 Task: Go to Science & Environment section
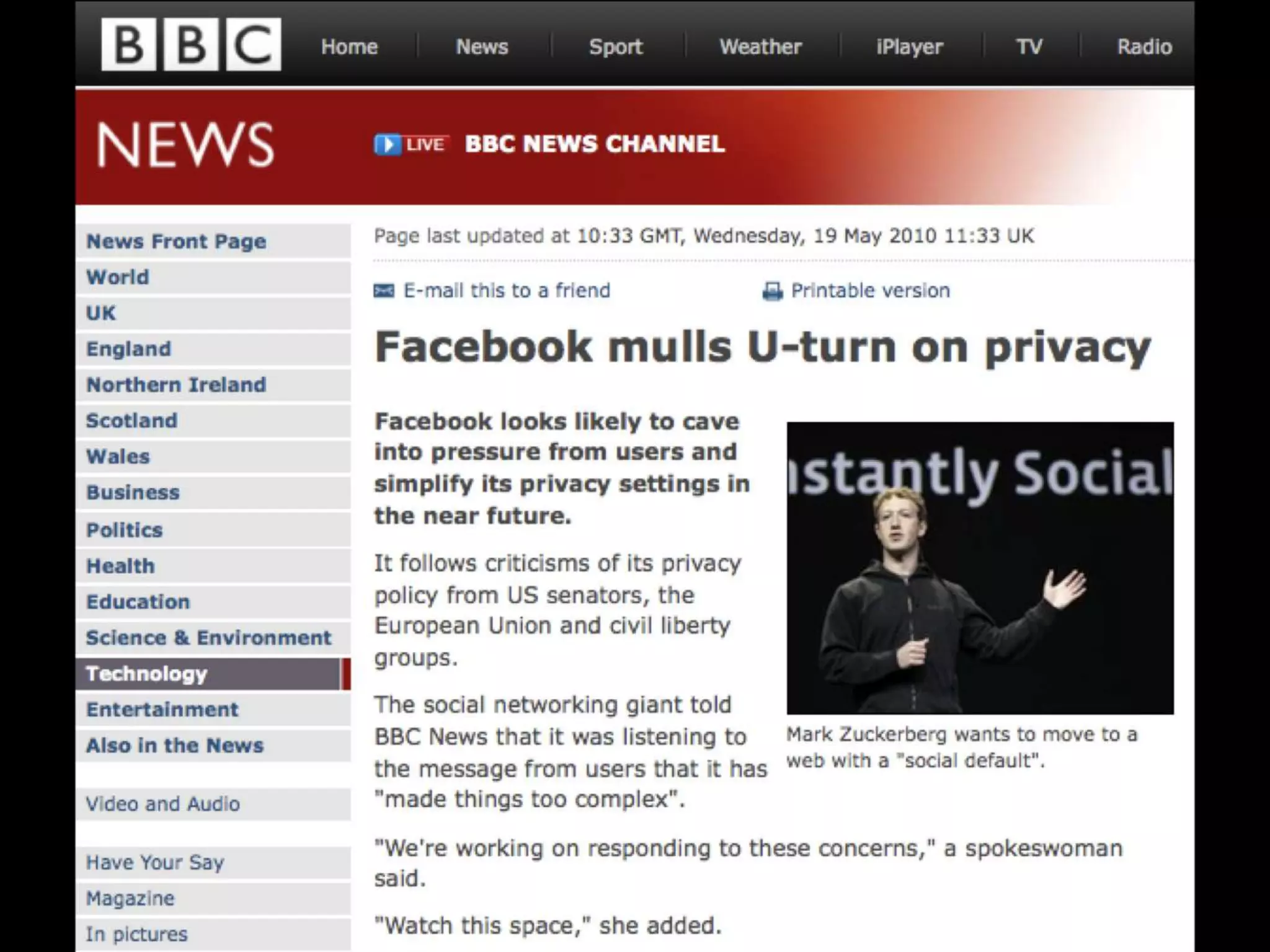point(213,638)
